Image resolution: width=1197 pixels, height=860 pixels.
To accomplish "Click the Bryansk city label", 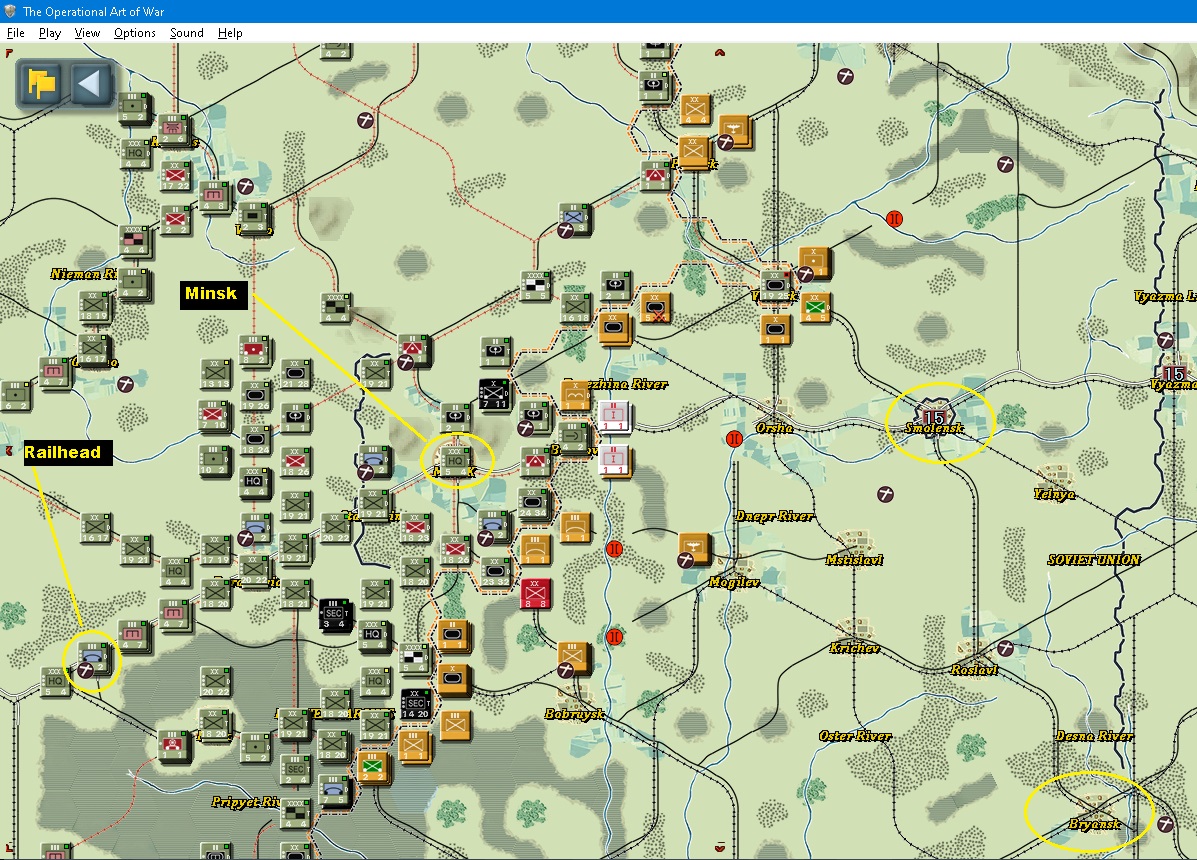I will (x=1094, y=824).
